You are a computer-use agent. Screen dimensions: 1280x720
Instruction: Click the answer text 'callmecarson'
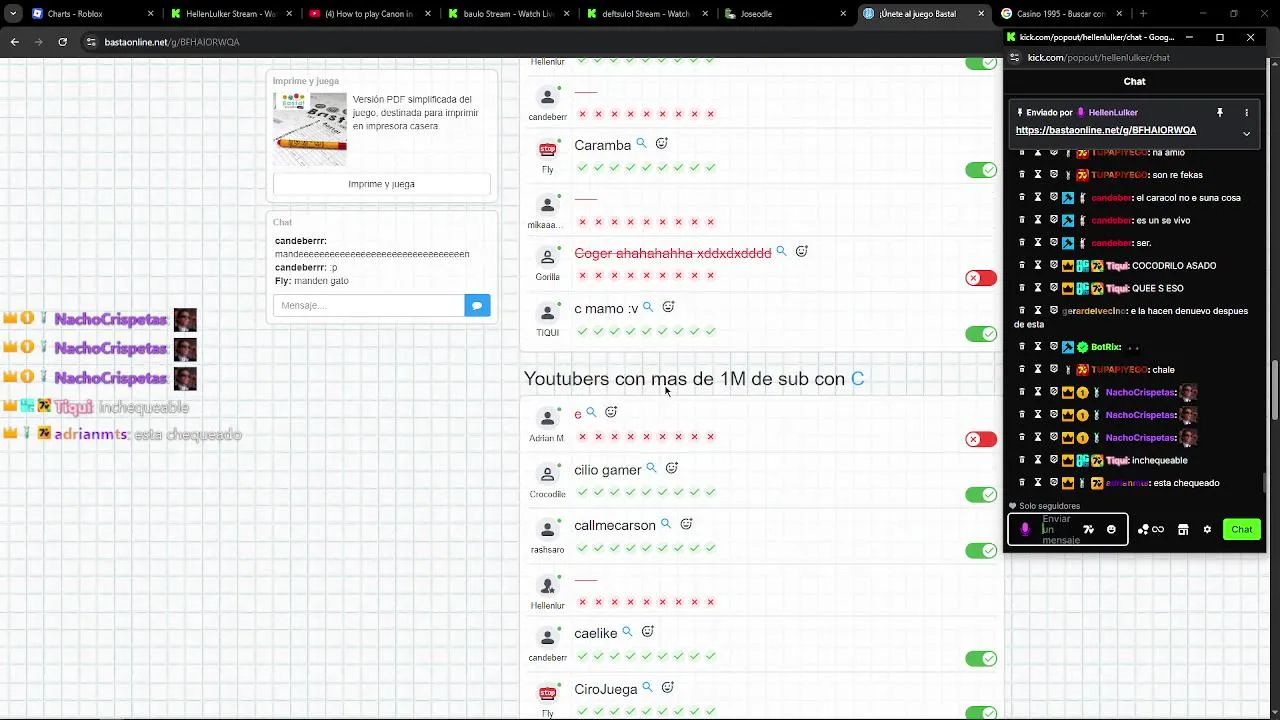point(615,526)
